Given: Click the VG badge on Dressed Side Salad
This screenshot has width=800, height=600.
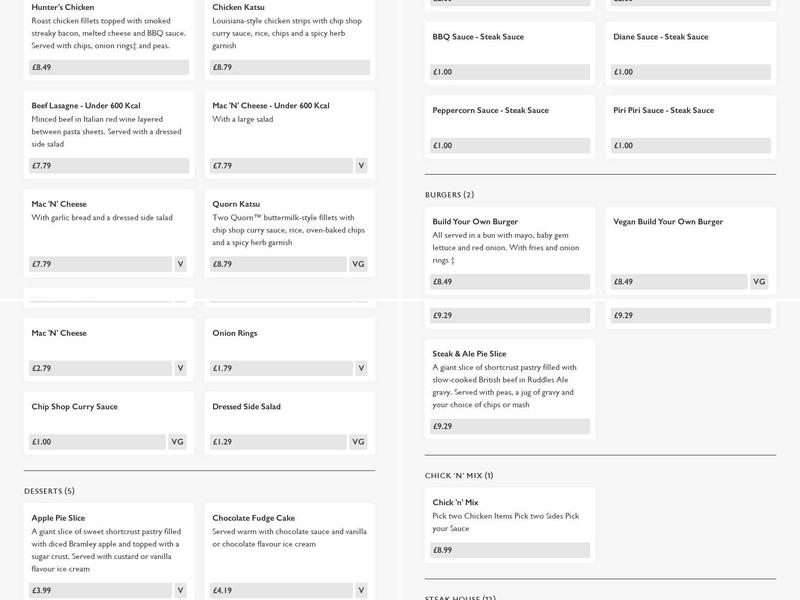Looking at the screenshot, I should (x=359, y=442).
